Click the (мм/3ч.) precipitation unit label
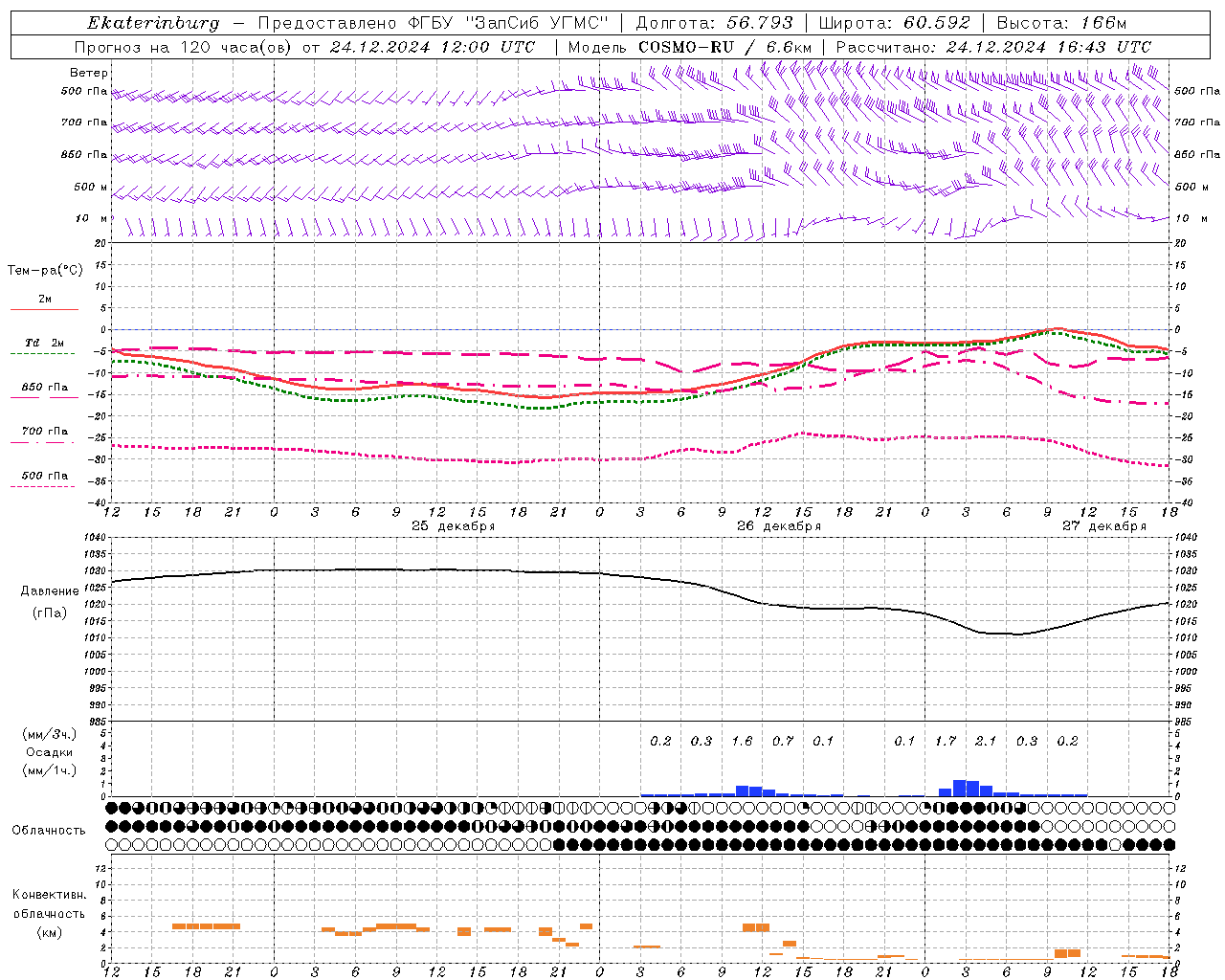 tap(50, 735)
